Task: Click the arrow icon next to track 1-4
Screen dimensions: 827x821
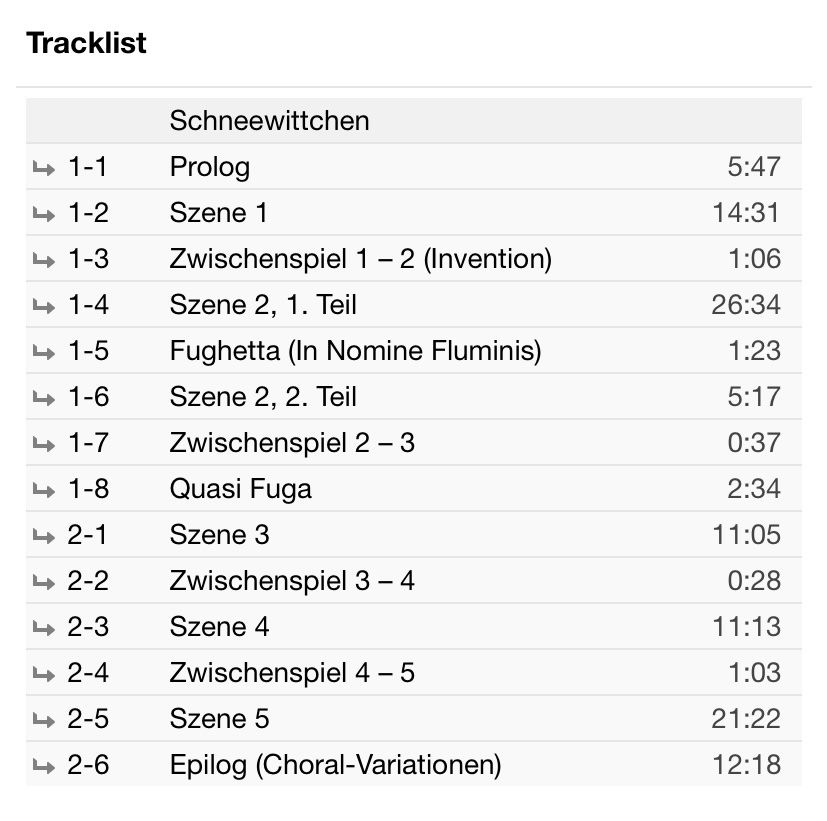Action: tap(44, 306)
